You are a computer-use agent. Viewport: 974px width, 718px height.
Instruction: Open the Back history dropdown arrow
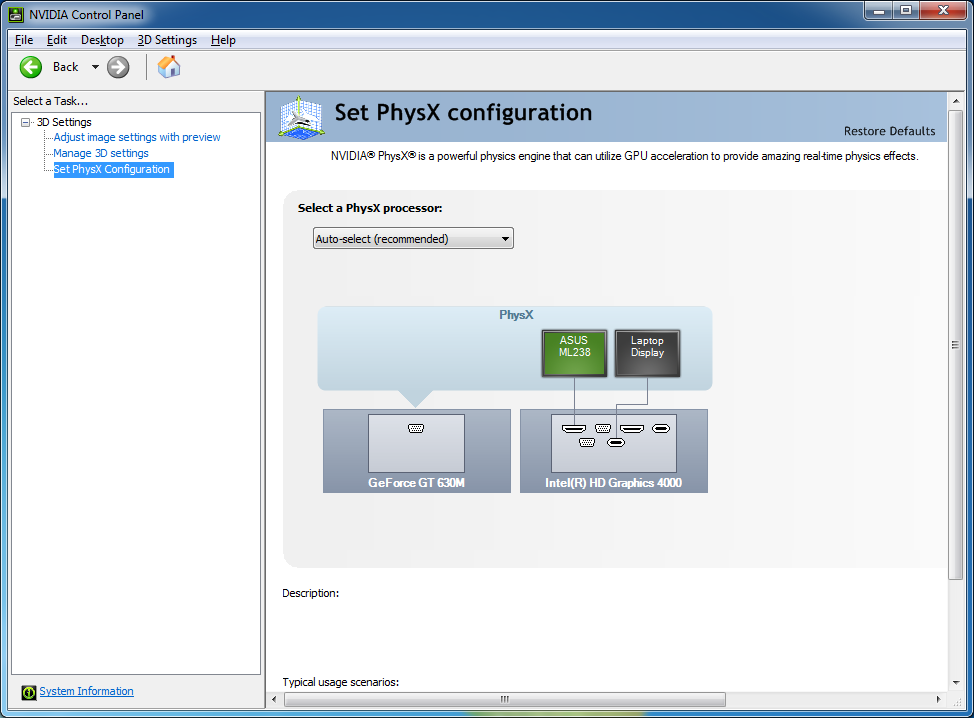(95, 67)
